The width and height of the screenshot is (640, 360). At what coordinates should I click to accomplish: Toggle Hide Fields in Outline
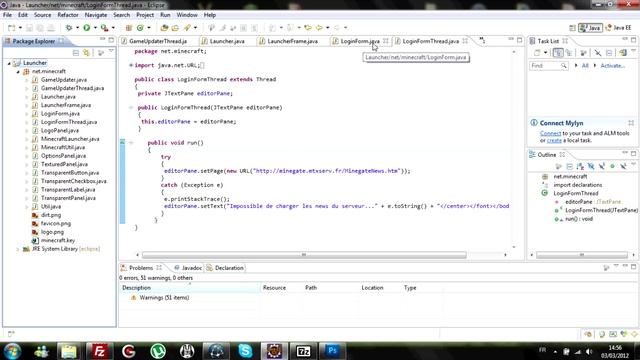591,166
